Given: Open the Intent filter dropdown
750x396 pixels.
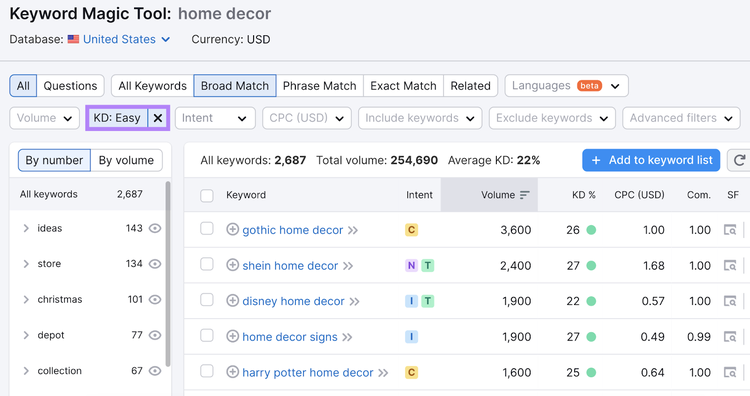Looking at the screenshot, I should coord(215,118).
